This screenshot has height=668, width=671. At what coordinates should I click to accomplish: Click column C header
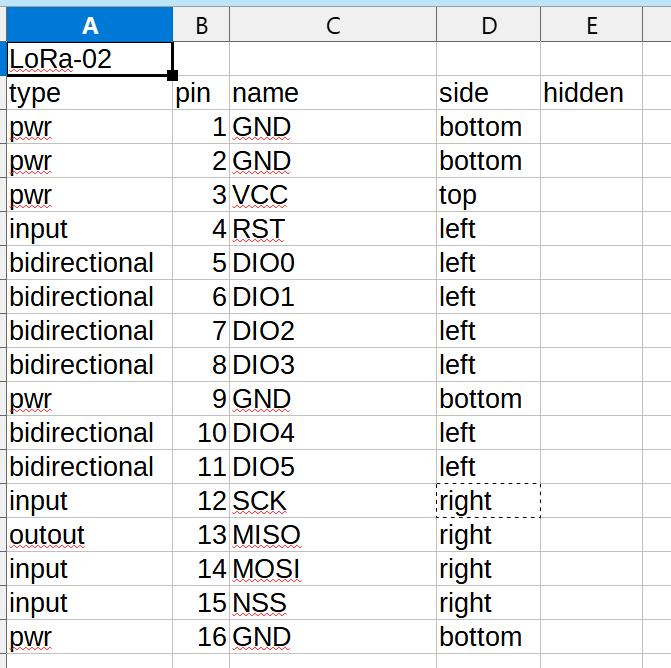click(x=333, y=25)
